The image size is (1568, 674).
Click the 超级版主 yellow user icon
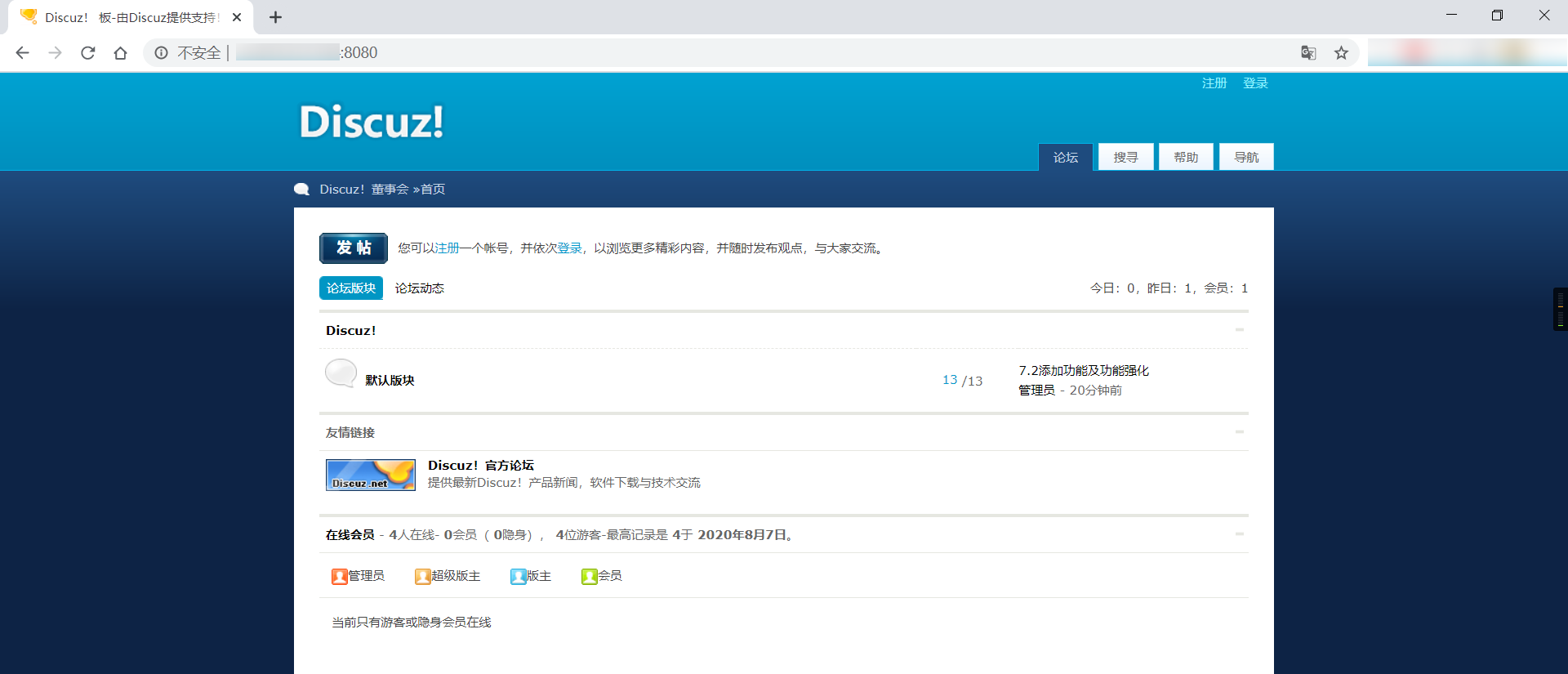point(422,577)
